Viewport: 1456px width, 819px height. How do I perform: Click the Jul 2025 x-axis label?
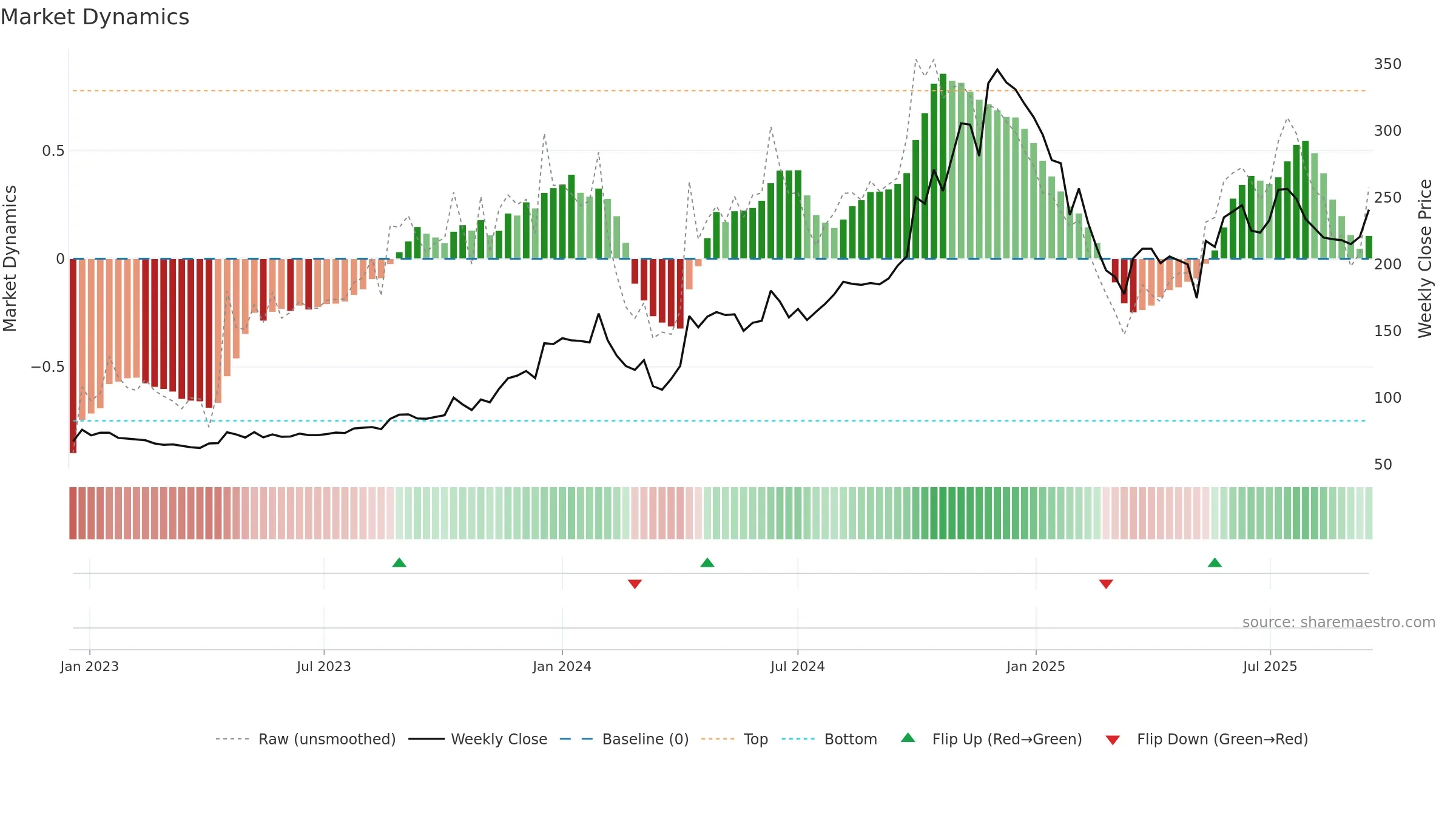tap(1270, 667)
